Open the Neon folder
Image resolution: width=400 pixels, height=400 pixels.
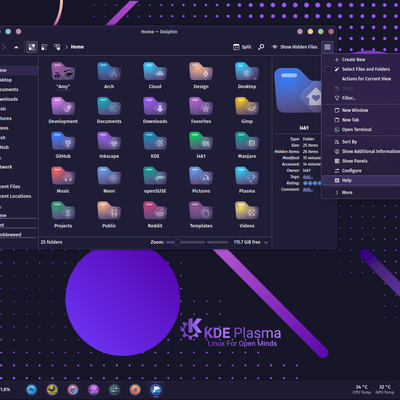[109, 180]
